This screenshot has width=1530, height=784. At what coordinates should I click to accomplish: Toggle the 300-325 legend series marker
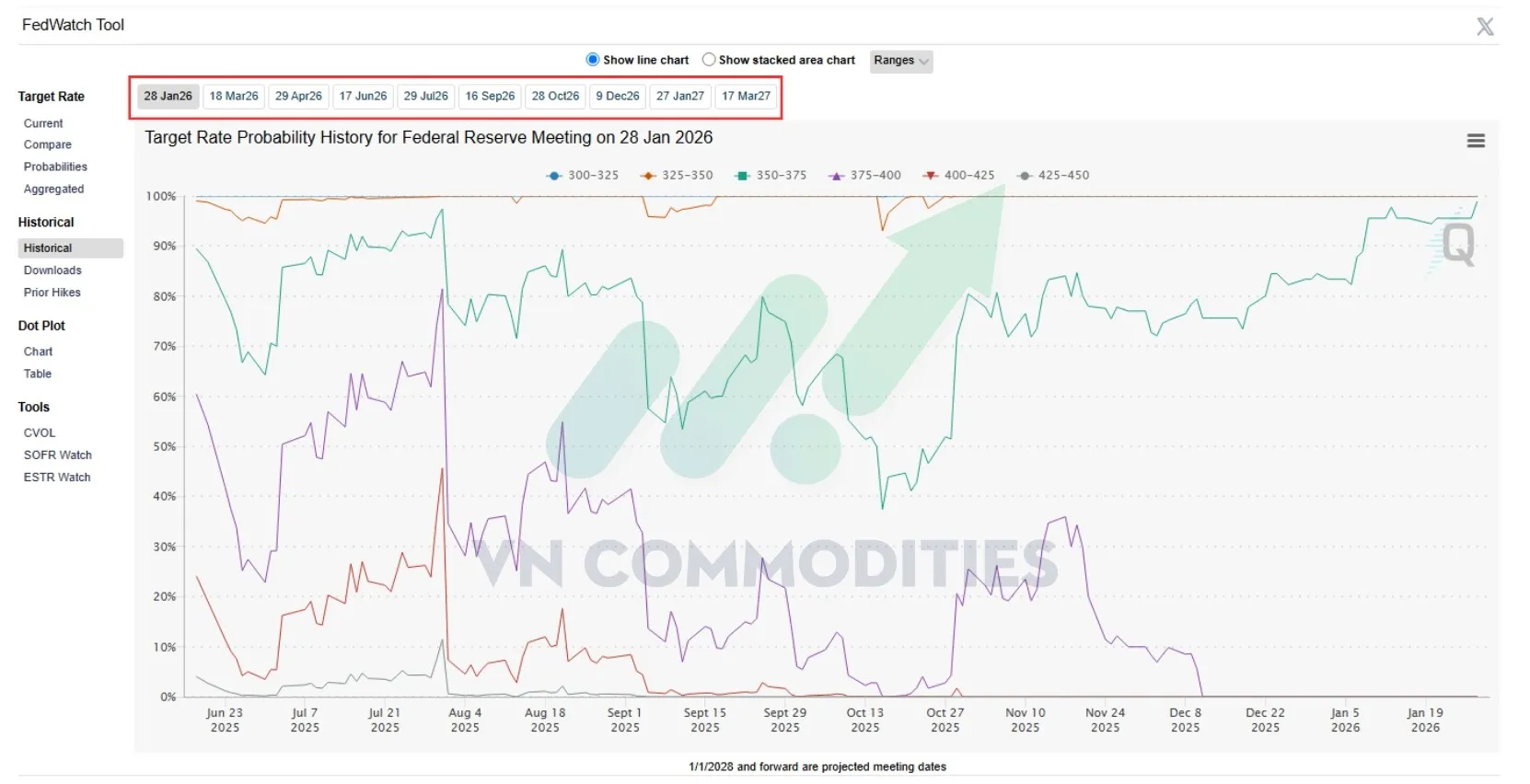pos(554,176)
